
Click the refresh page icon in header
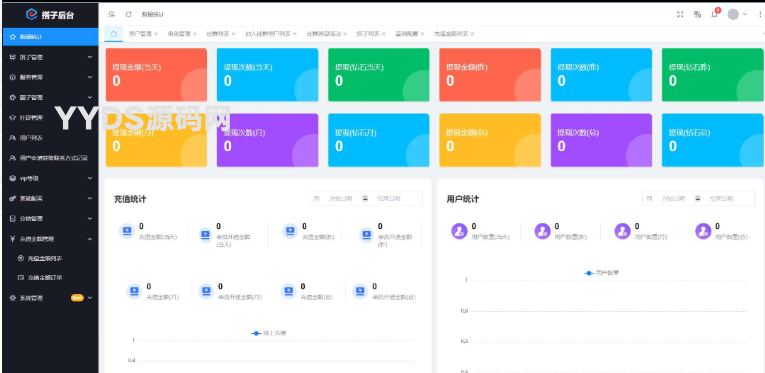click(129, 14)
